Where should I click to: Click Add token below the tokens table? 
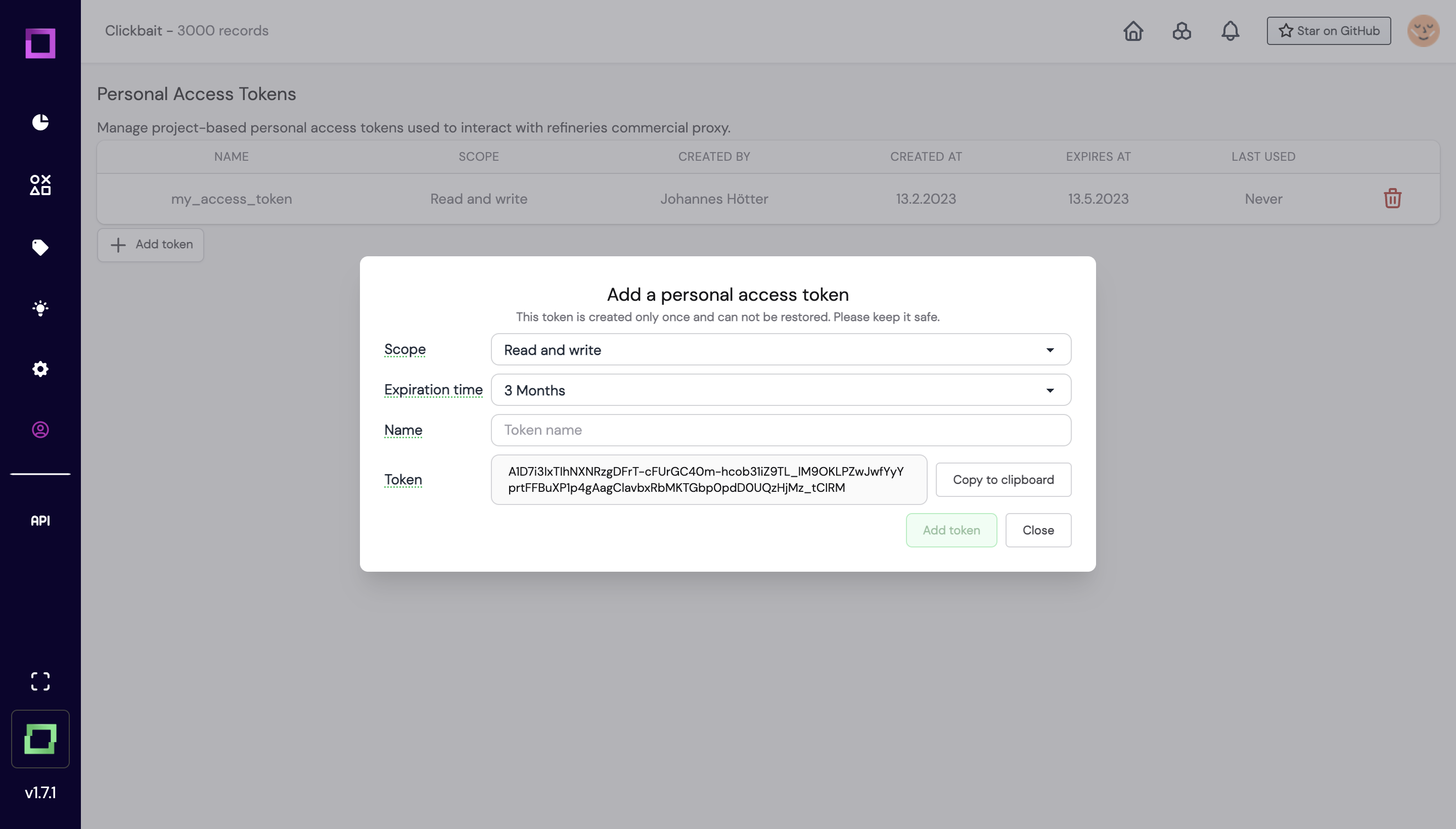tap(150, 245)
